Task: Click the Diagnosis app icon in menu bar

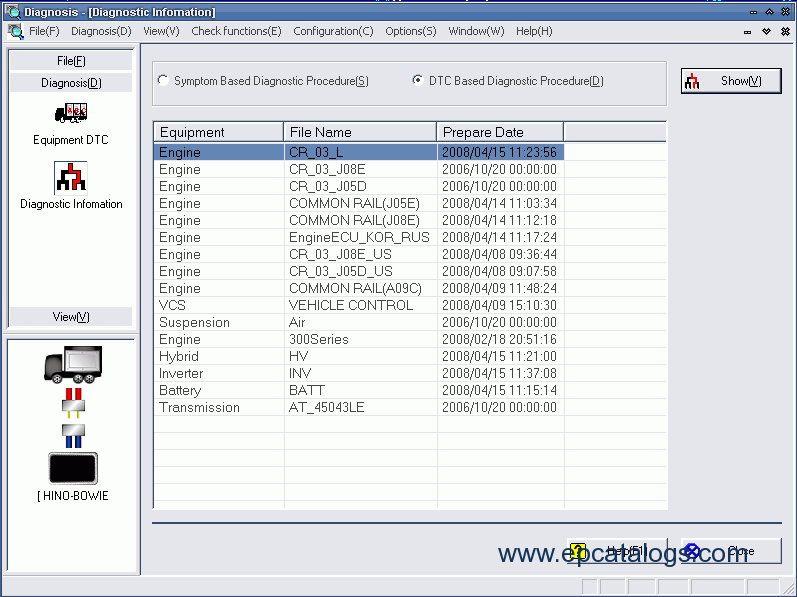Action: 16,31
